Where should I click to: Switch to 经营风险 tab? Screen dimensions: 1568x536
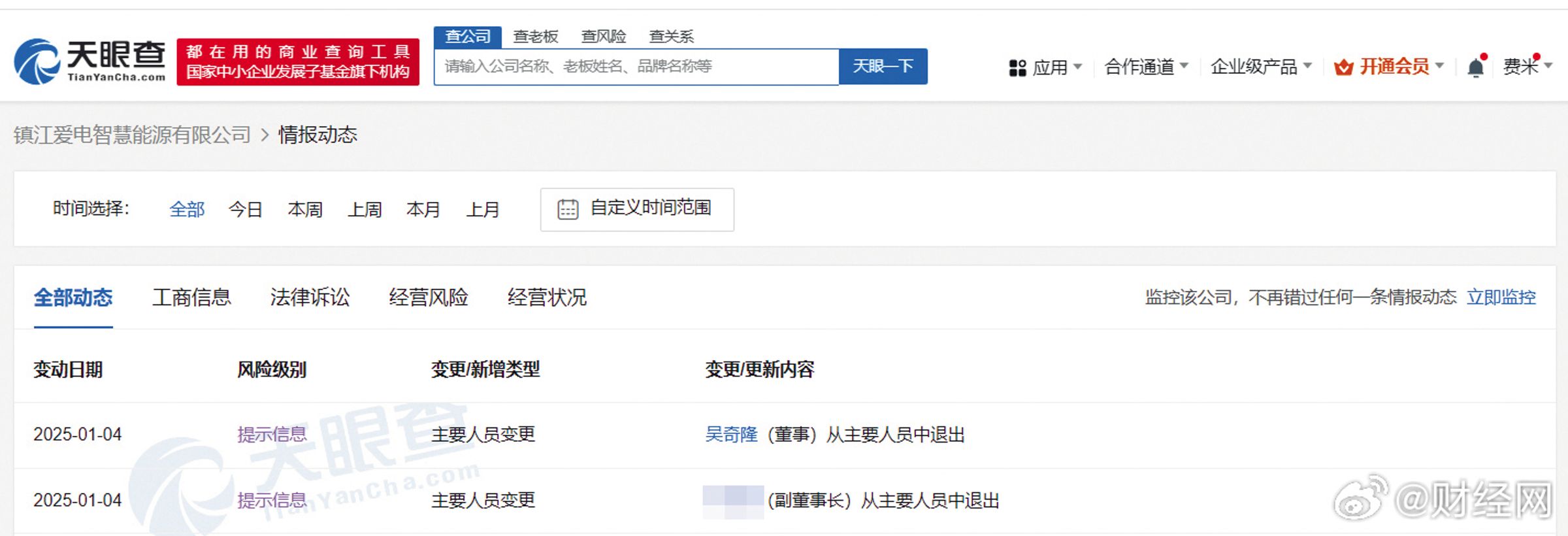[429, 298]
